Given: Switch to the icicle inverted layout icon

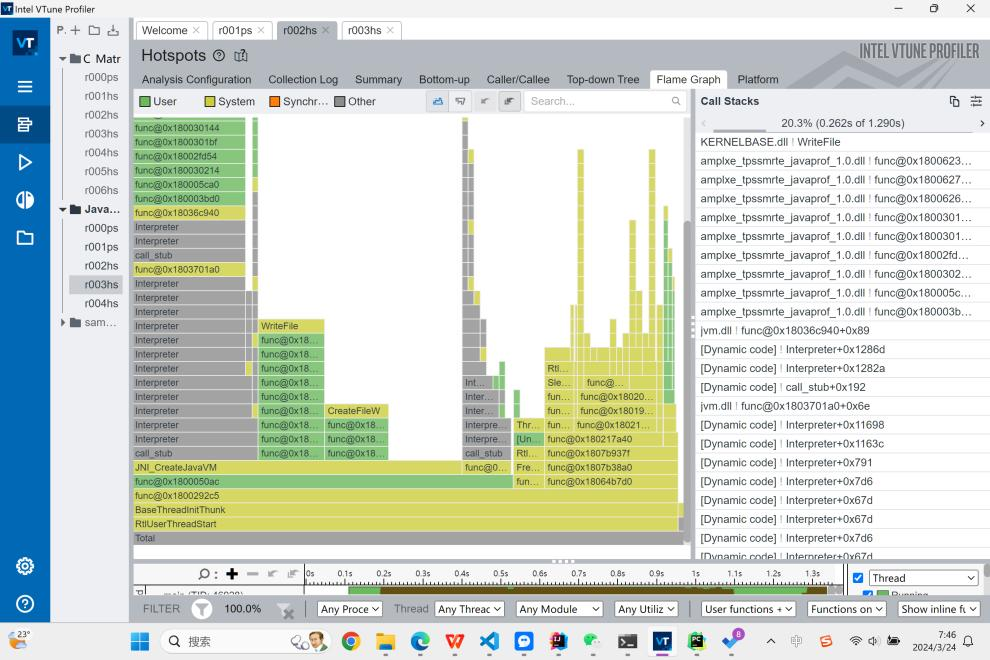Looking at the screenshot, I should pos(460,101).
